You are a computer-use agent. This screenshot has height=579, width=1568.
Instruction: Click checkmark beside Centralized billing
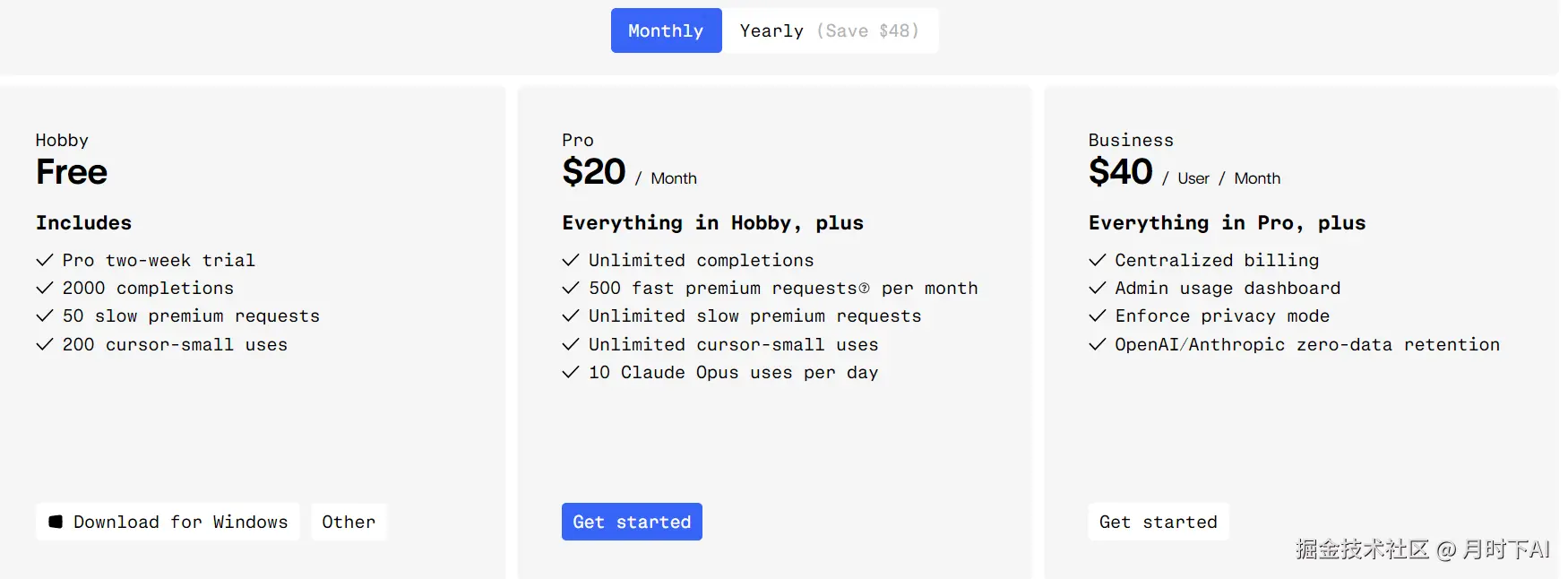click(x=1097, y=261)
